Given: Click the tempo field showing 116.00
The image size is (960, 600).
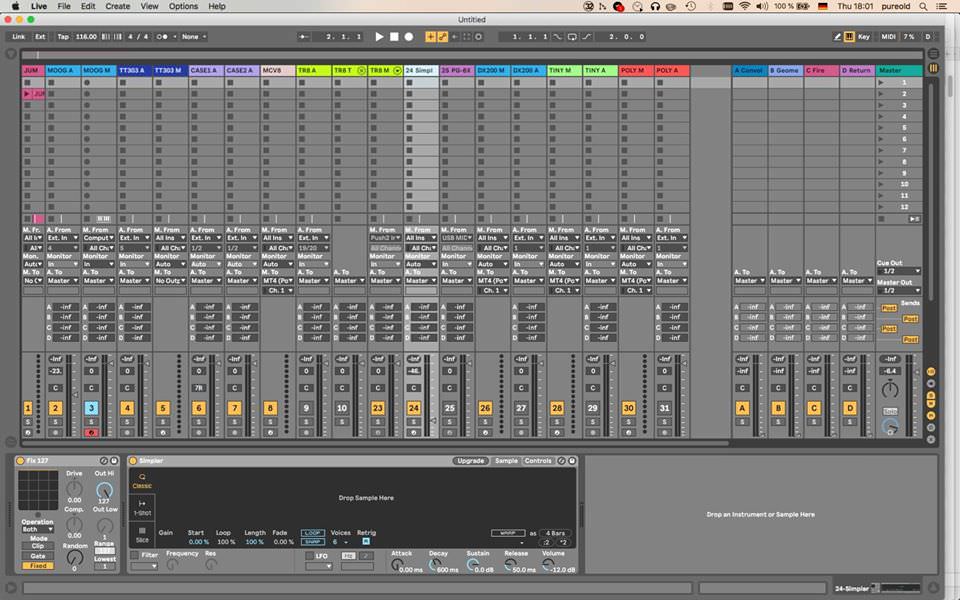Looking at the screenshot, I should [x=86, y=37].
